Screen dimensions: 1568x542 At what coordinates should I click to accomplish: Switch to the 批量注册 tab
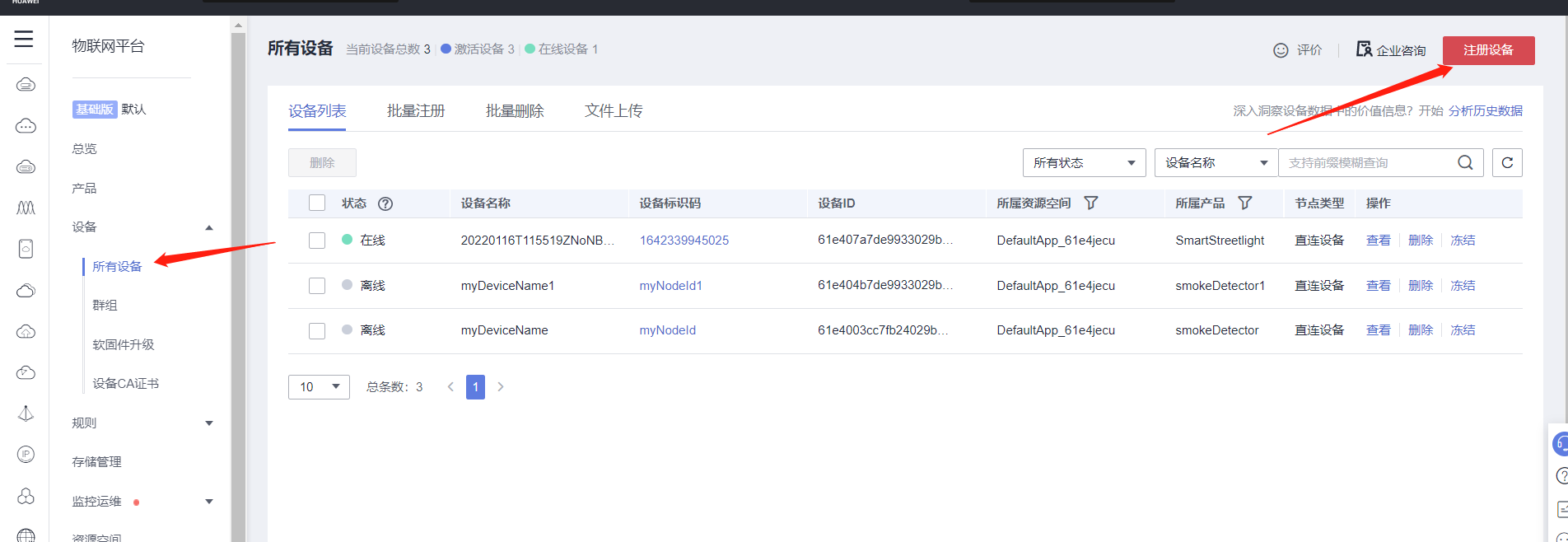416,111
